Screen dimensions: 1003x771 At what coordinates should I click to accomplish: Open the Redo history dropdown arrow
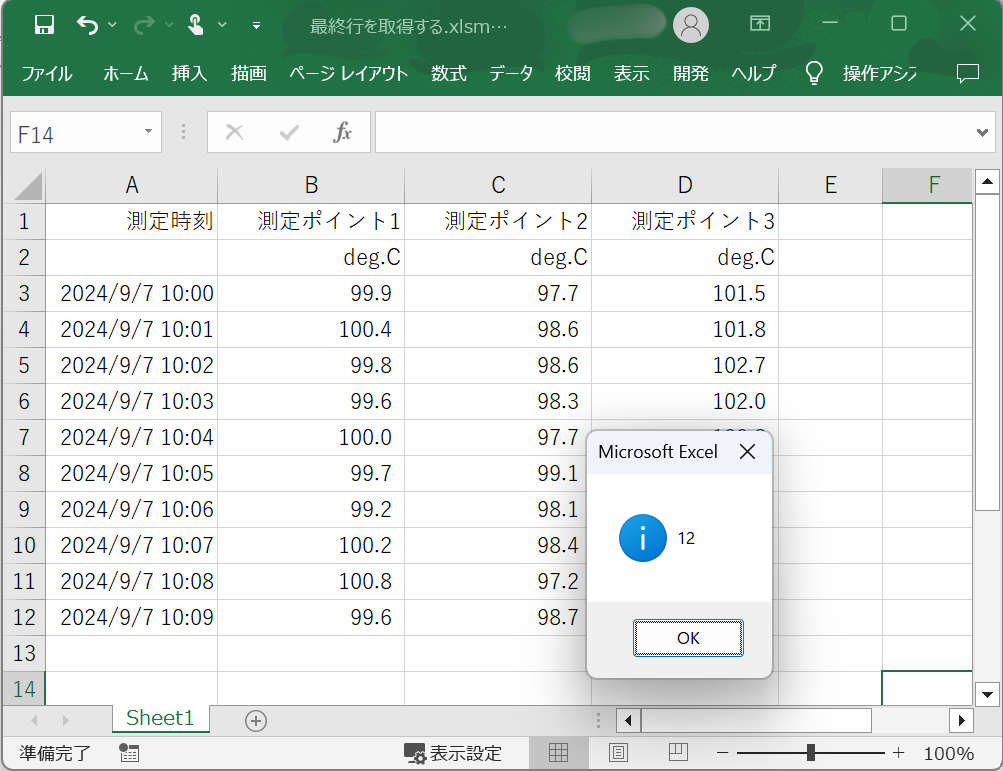click(170, 25)
